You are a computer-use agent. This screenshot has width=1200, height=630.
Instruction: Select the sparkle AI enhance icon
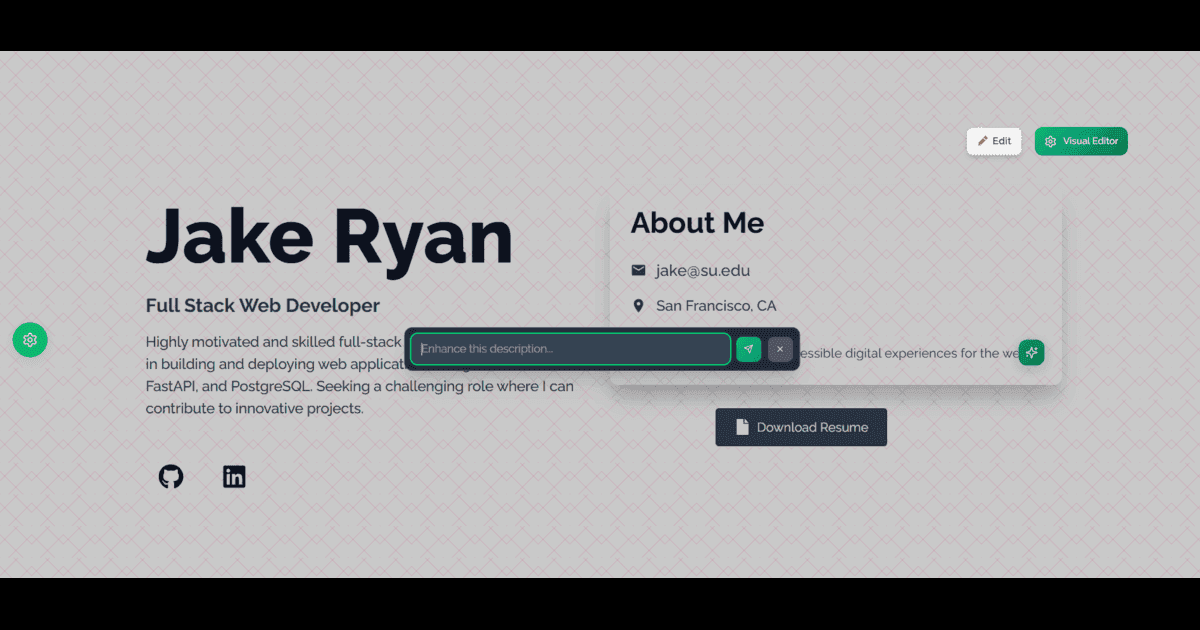(x=1031, y=352)
